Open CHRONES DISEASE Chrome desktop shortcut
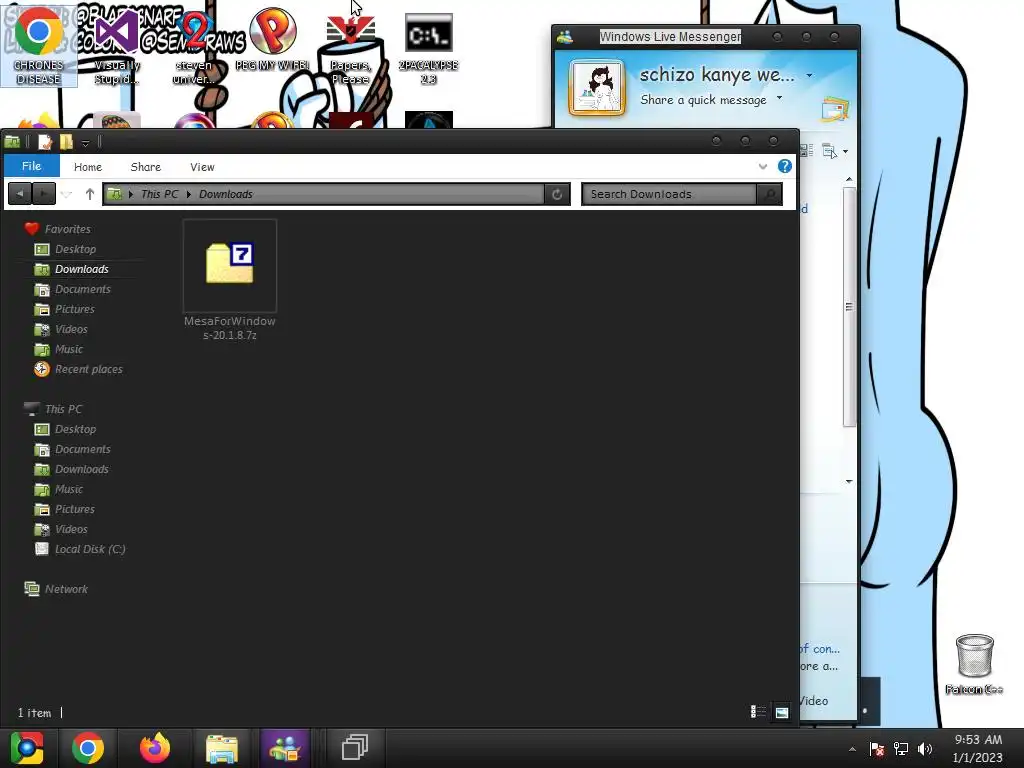 (x=39, y=45)
